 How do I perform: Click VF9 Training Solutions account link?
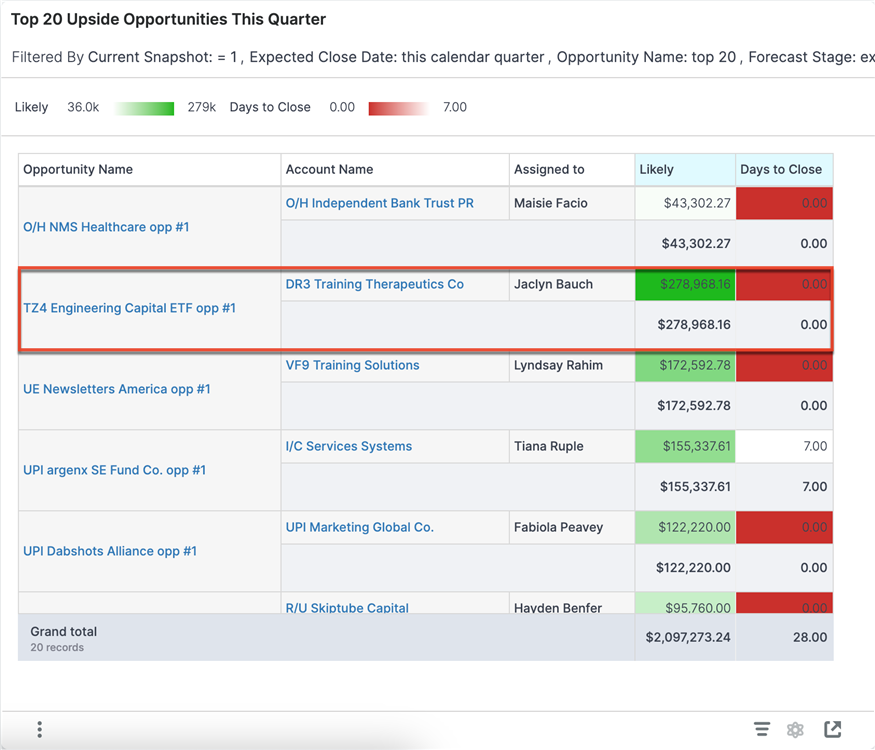point(352,365)
